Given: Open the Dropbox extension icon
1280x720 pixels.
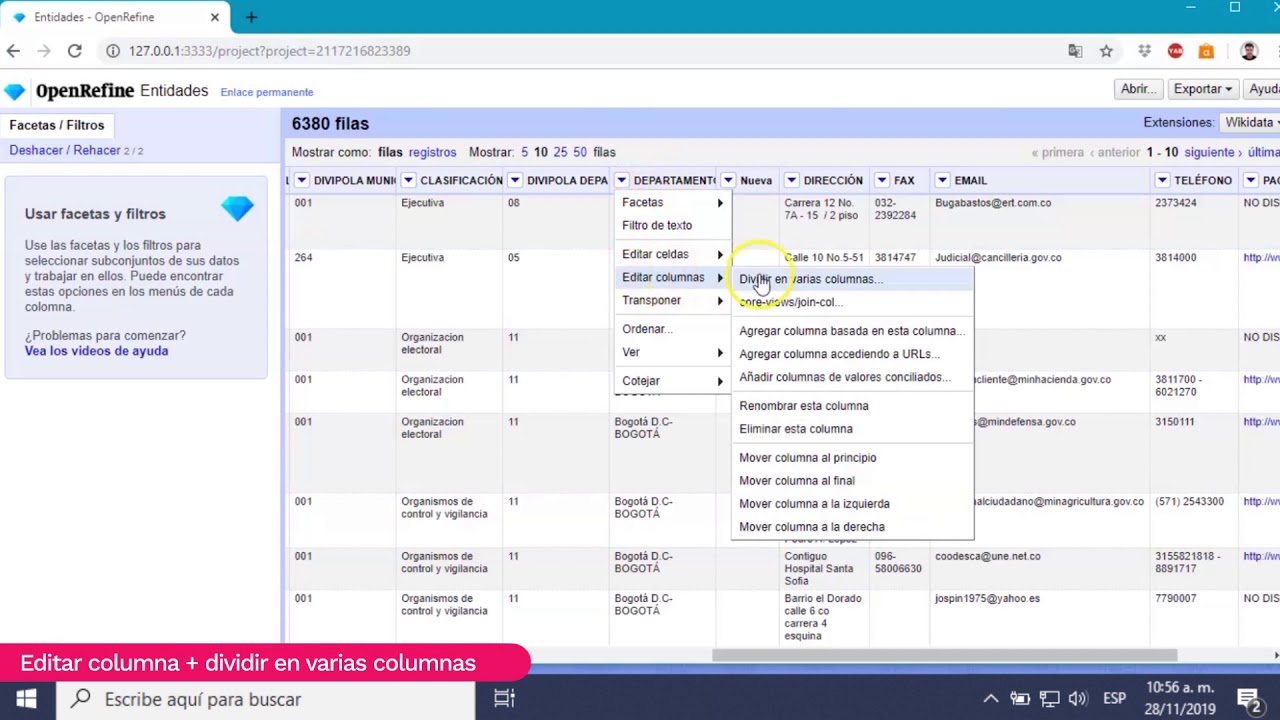Looking at the screenshot, I should coord(1145,51).
